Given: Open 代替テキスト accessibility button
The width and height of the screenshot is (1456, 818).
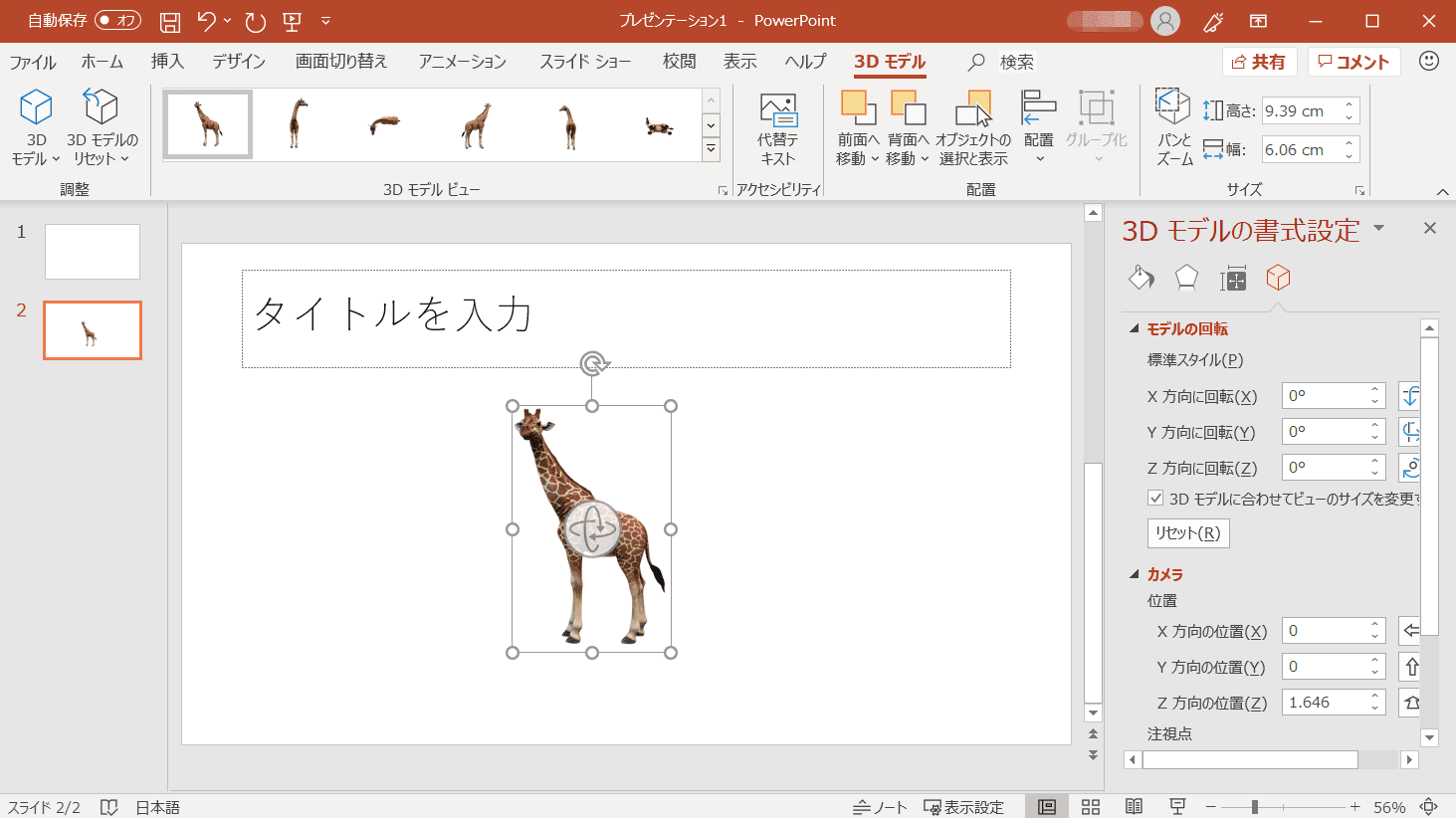Looking at the screenshot, I should click(x=777, y=129).
